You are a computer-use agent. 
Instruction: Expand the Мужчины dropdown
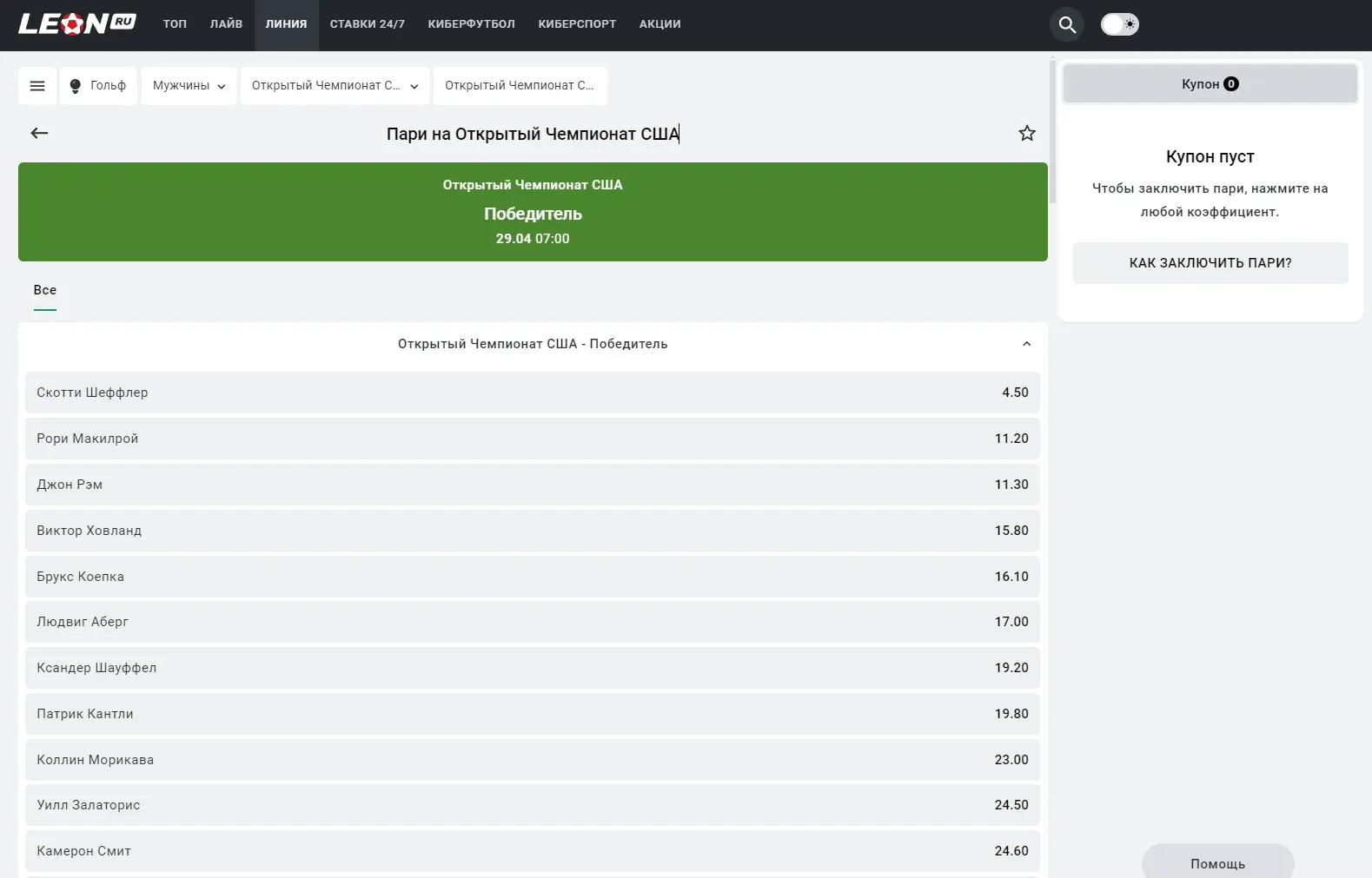(x=189, y=86)
